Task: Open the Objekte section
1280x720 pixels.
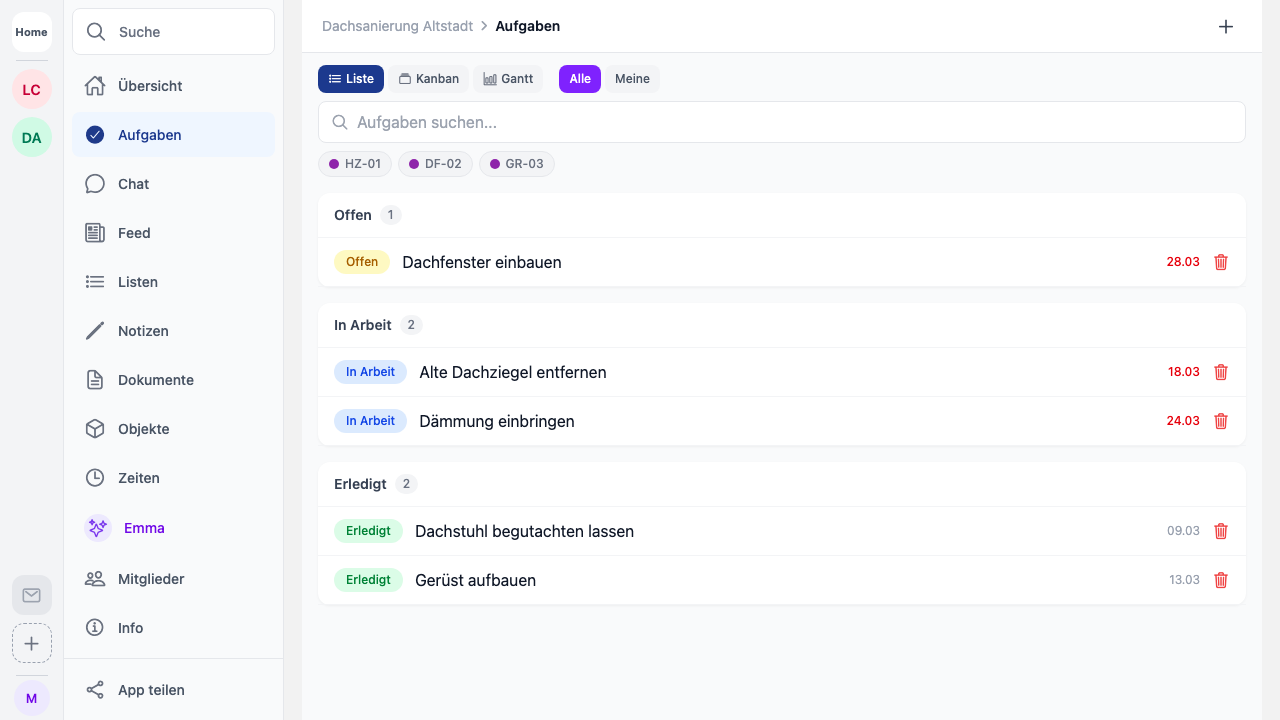Action: click(143, 429)
